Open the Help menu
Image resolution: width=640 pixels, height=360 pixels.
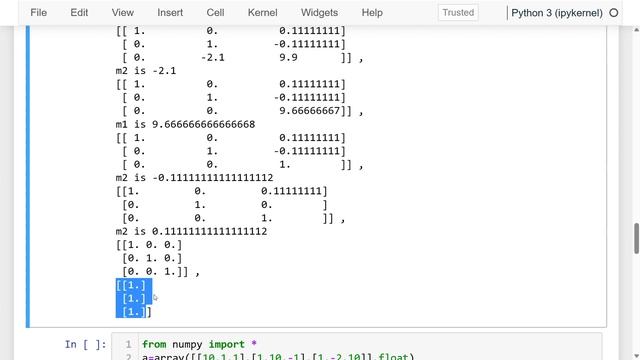click(x=372, y=13)
